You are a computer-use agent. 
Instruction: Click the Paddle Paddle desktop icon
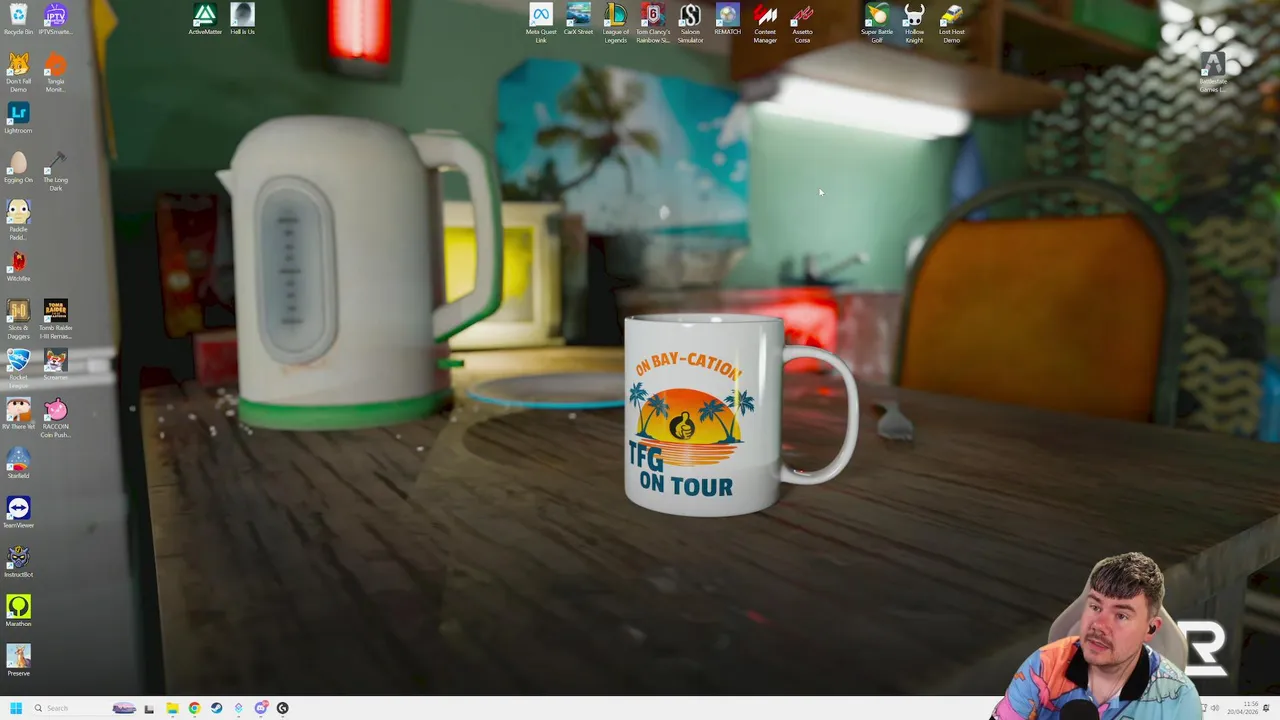18,221
